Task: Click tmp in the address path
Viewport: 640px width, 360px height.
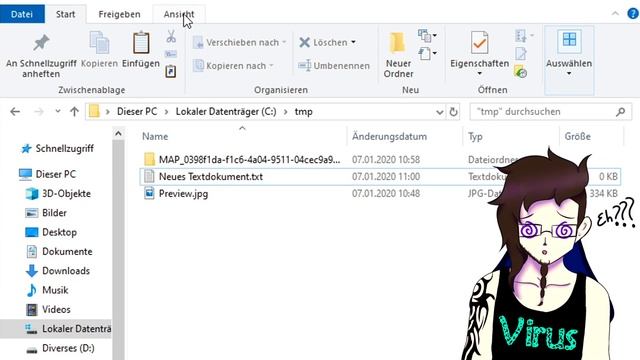Action: pos(304,111)
